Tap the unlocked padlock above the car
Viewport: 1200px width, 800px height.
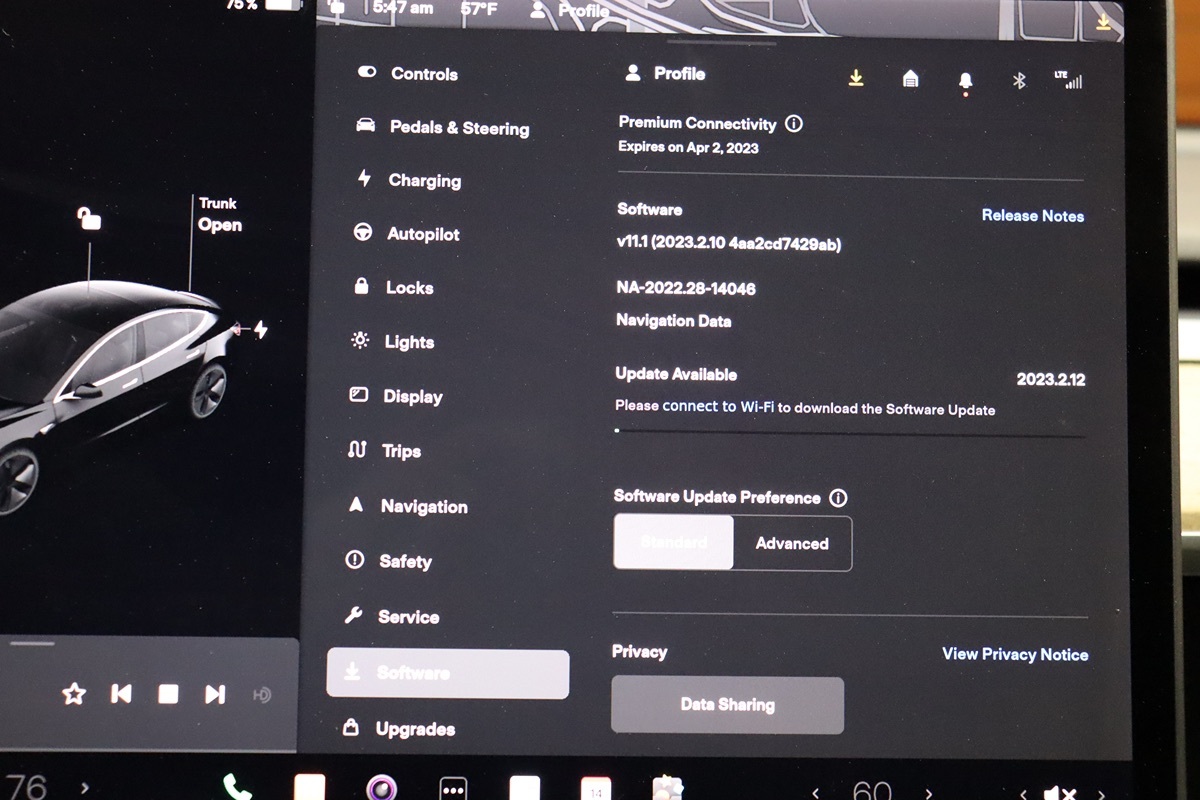tap(89, 218)
